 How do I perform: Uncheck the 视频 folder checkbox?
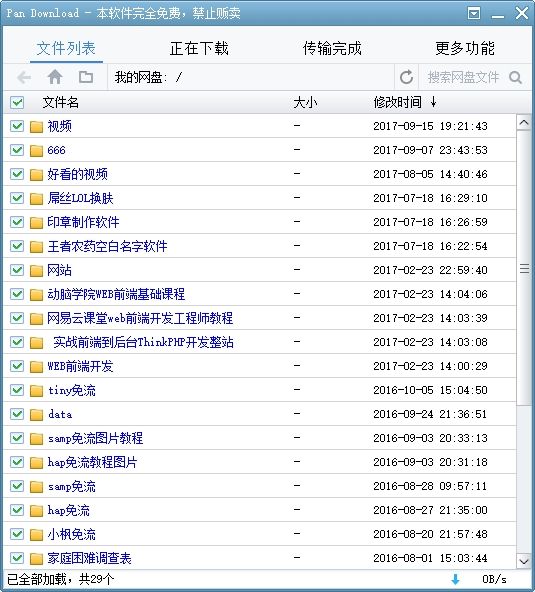[17, 126]
